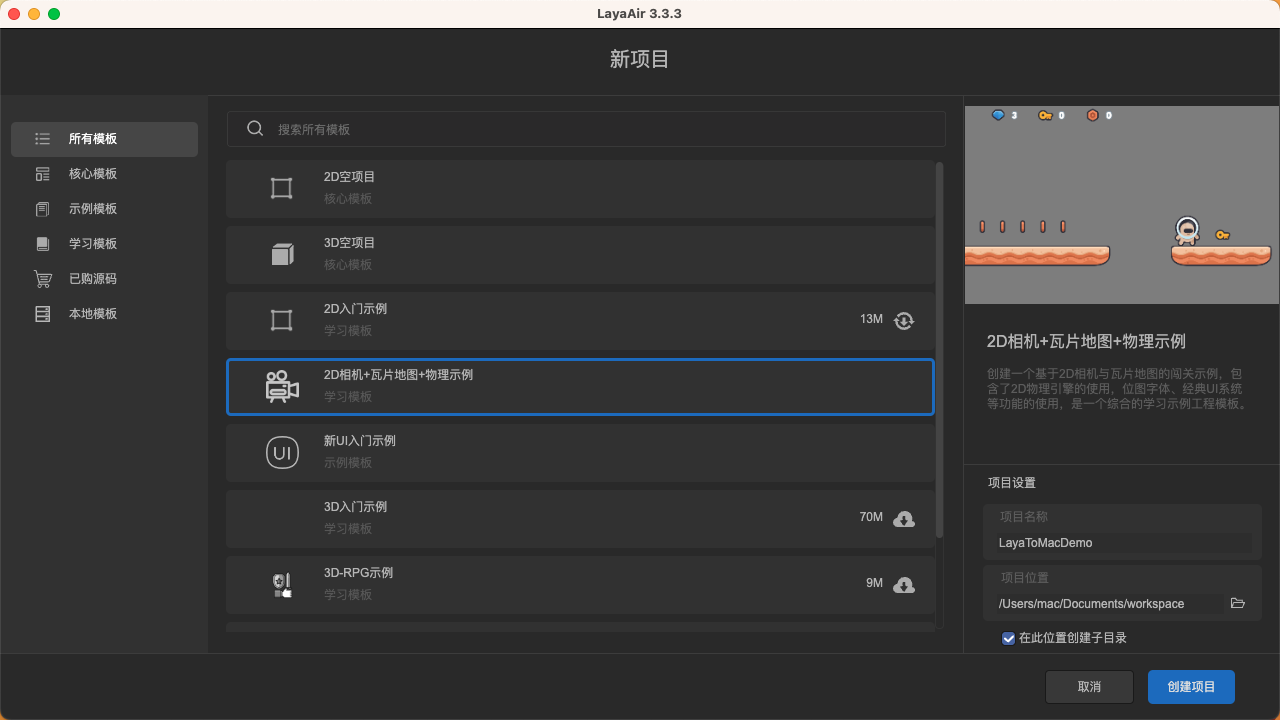Screen dimensions: 1280x720
Task: Click the camera icon of 2D相机 template
Action: [x=282, y=386]
